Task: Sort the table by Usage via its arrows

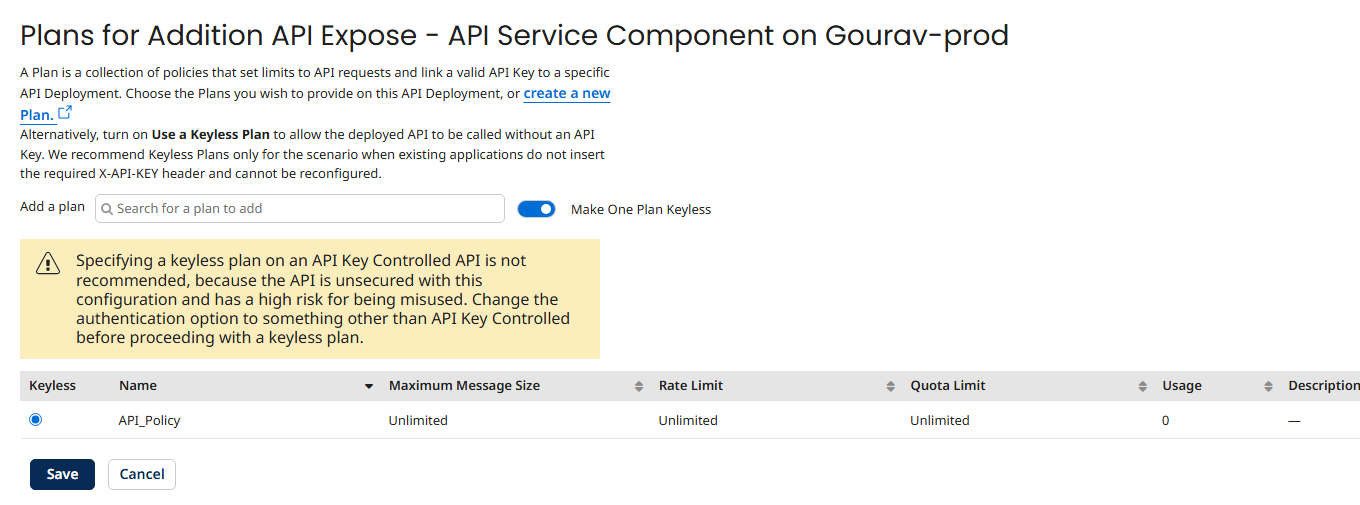Action: [x=1268, y=386]
